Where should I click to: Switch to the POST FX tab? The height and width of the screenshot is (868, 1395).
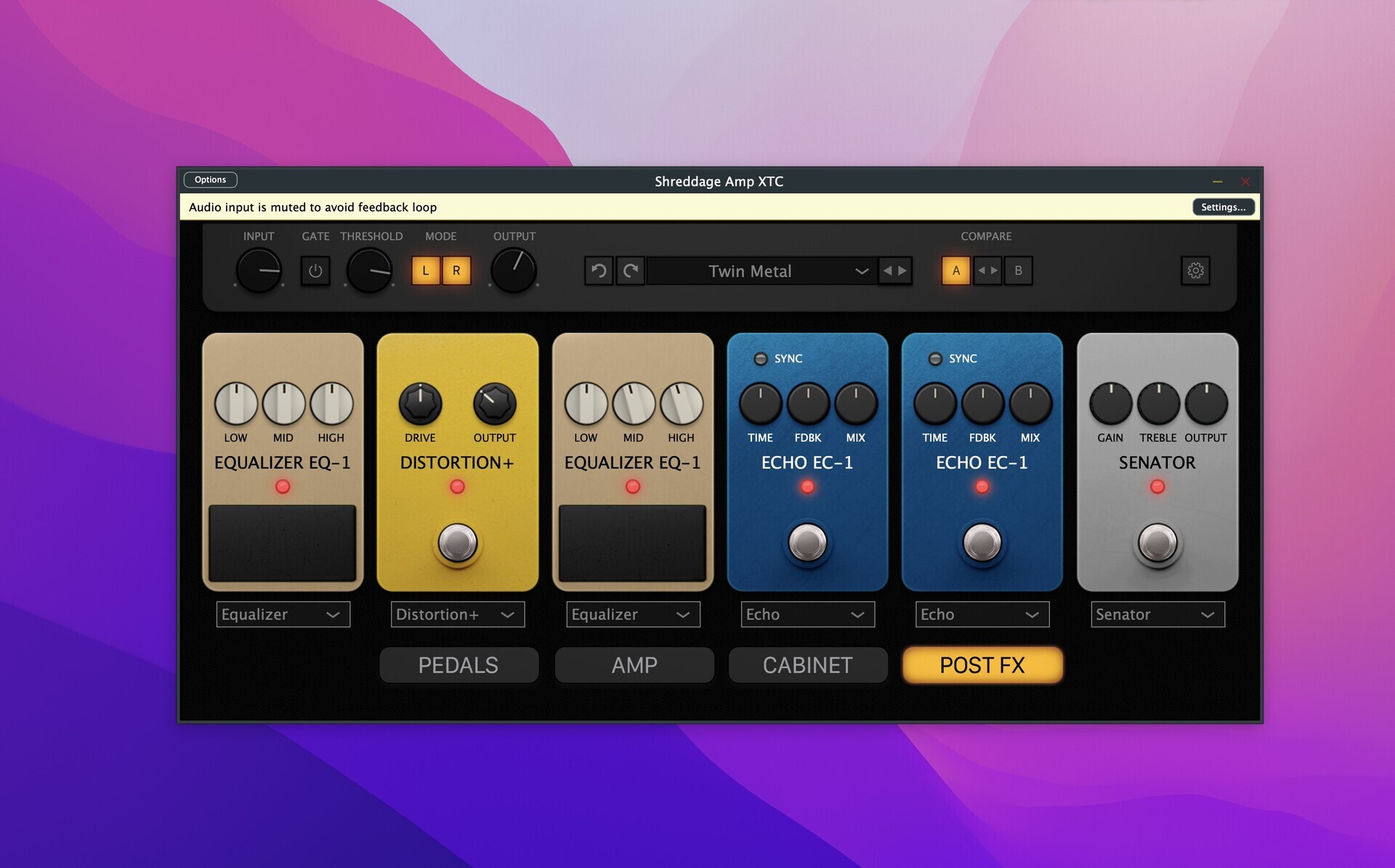(982, 665)
